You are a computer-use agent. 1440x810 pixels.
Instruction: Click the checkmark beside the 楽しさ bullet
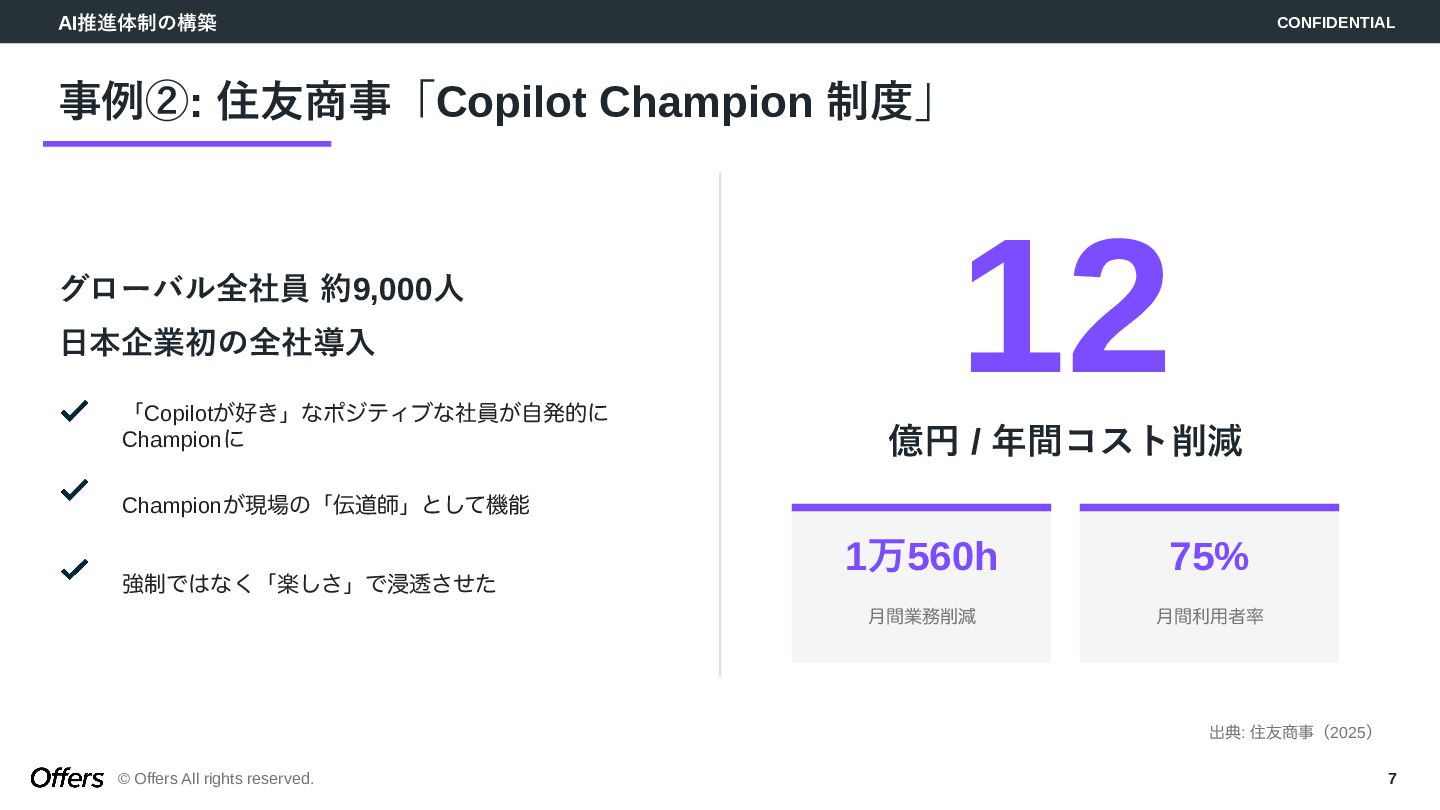pos(74,569)
